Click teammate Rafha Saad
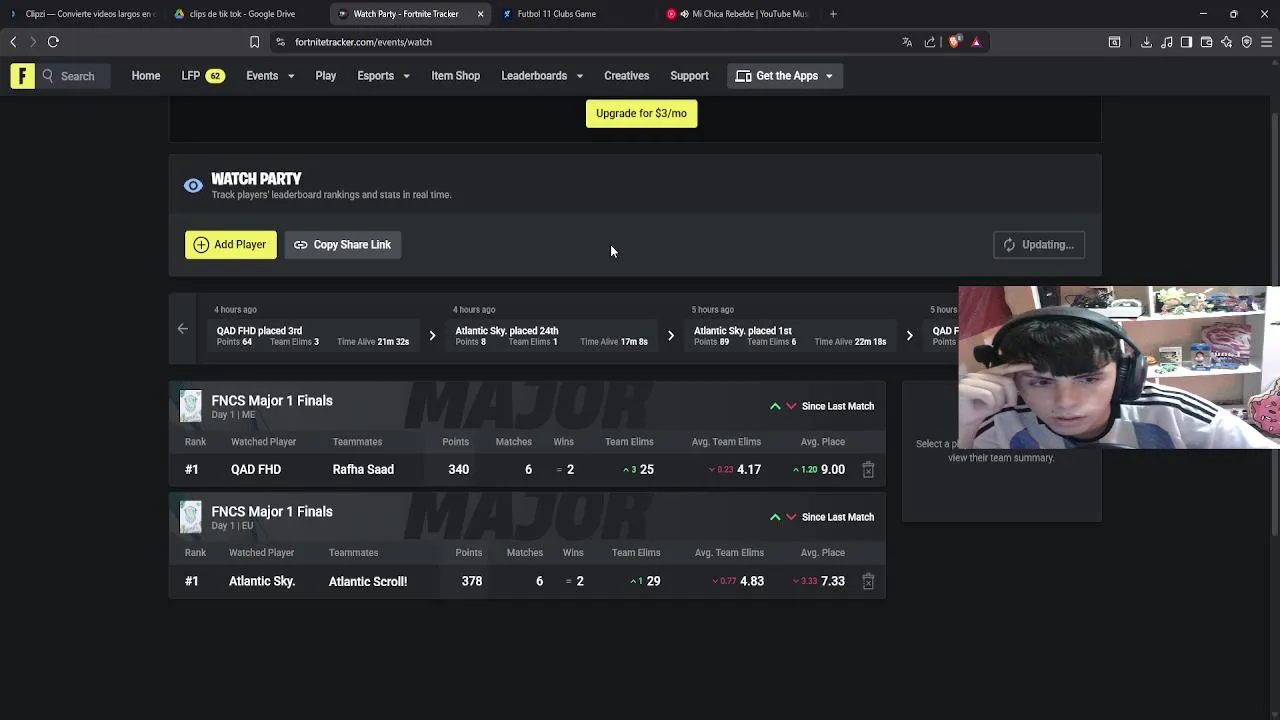Viewport: 1280px width, 720px height. (x=363, y=469)
